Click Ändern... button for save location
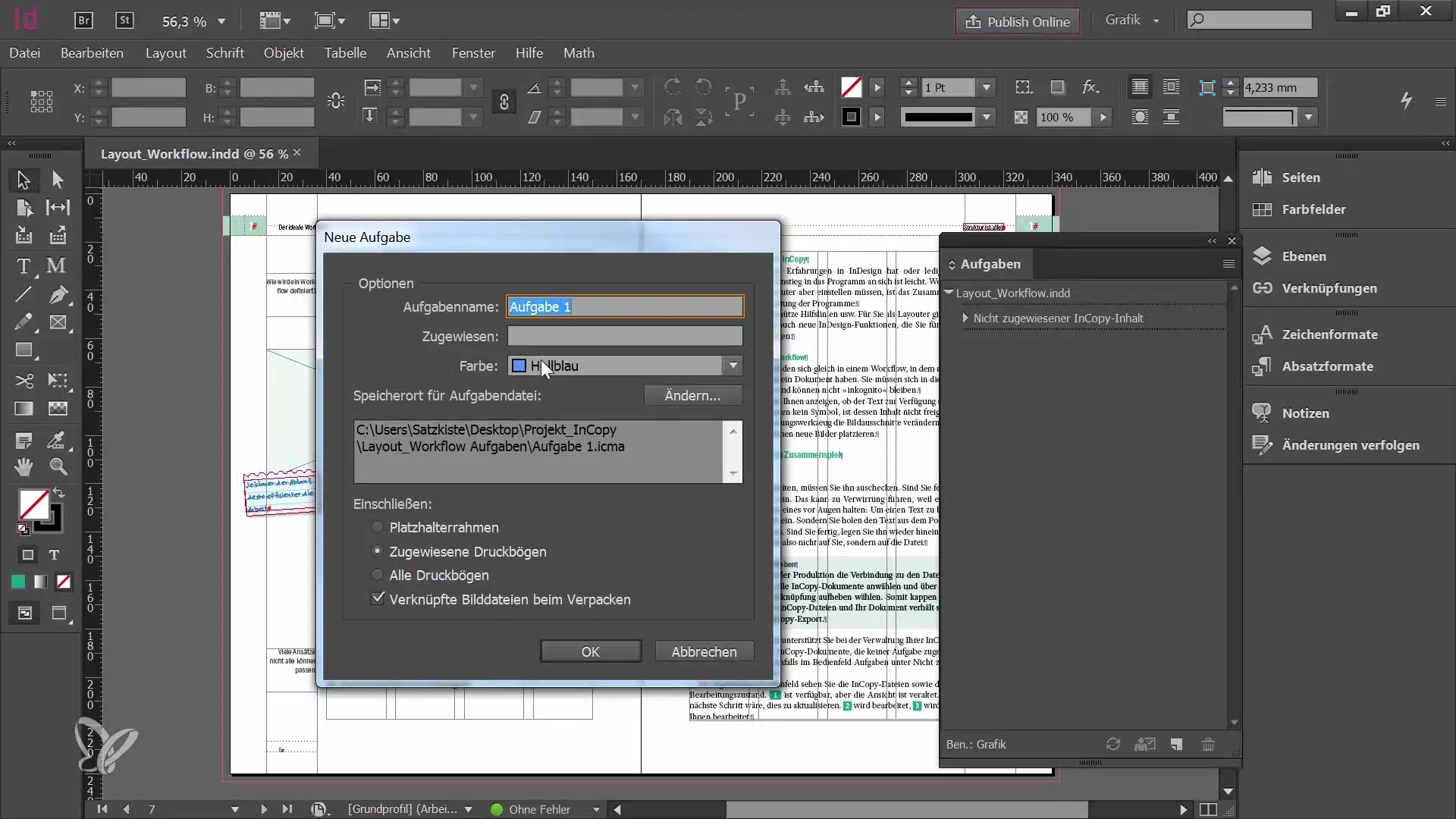Screen dimensions: 1456x819 click(x=692, y=395)
